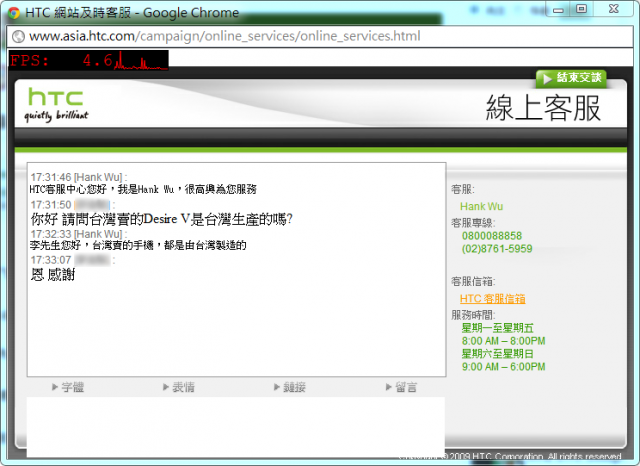Click the HTC quietly brilliant logo

point(56,104)
